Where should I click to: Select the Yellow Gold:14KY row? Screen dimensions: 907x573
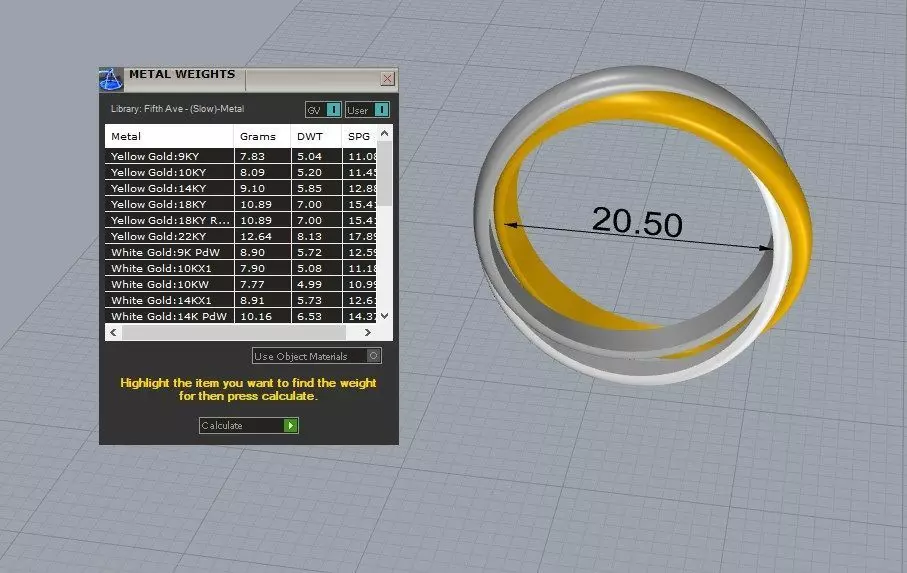[x=241, y=188]
